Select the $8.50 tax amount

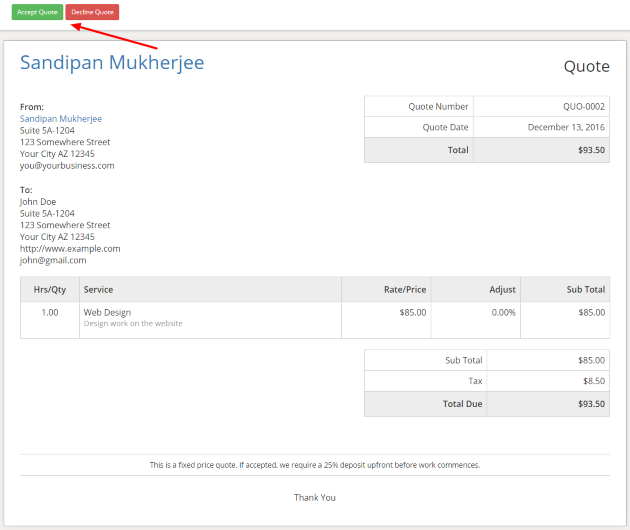coord(594,381)
